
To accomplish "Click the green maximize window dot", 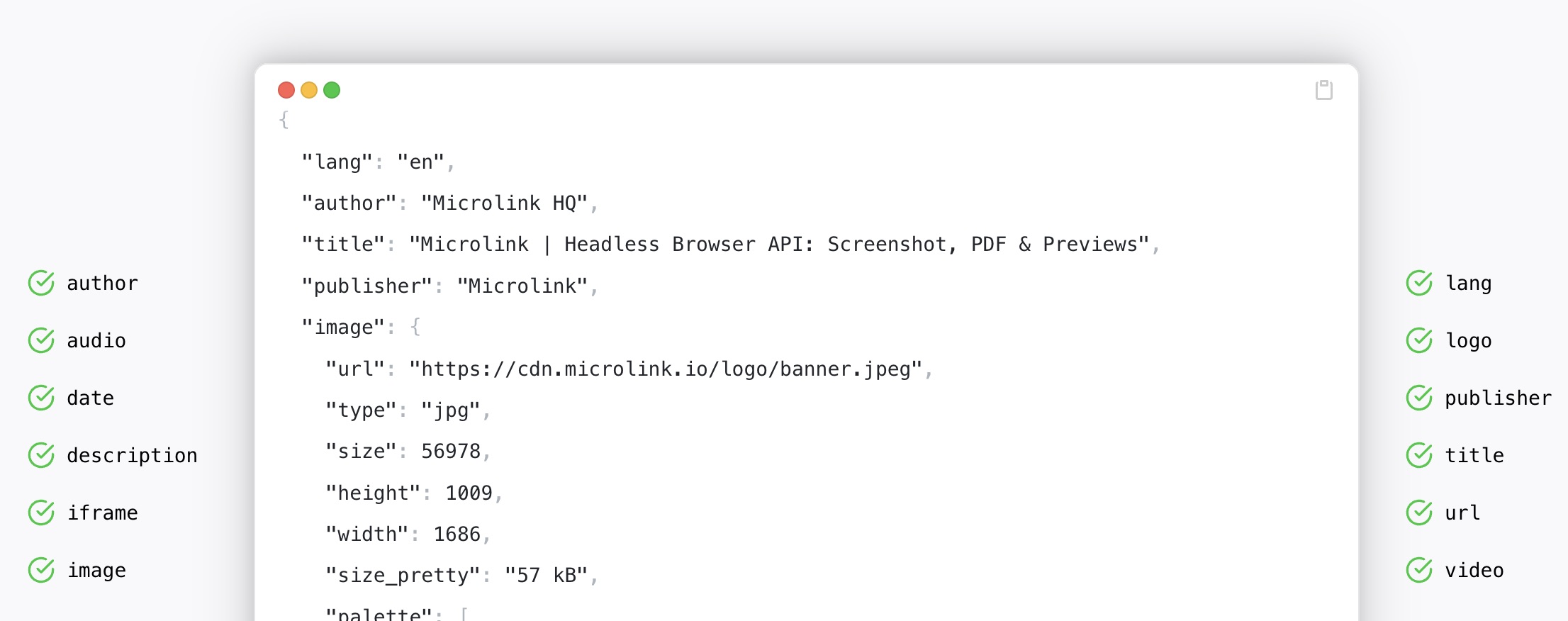I will click(x=332, y=90).
